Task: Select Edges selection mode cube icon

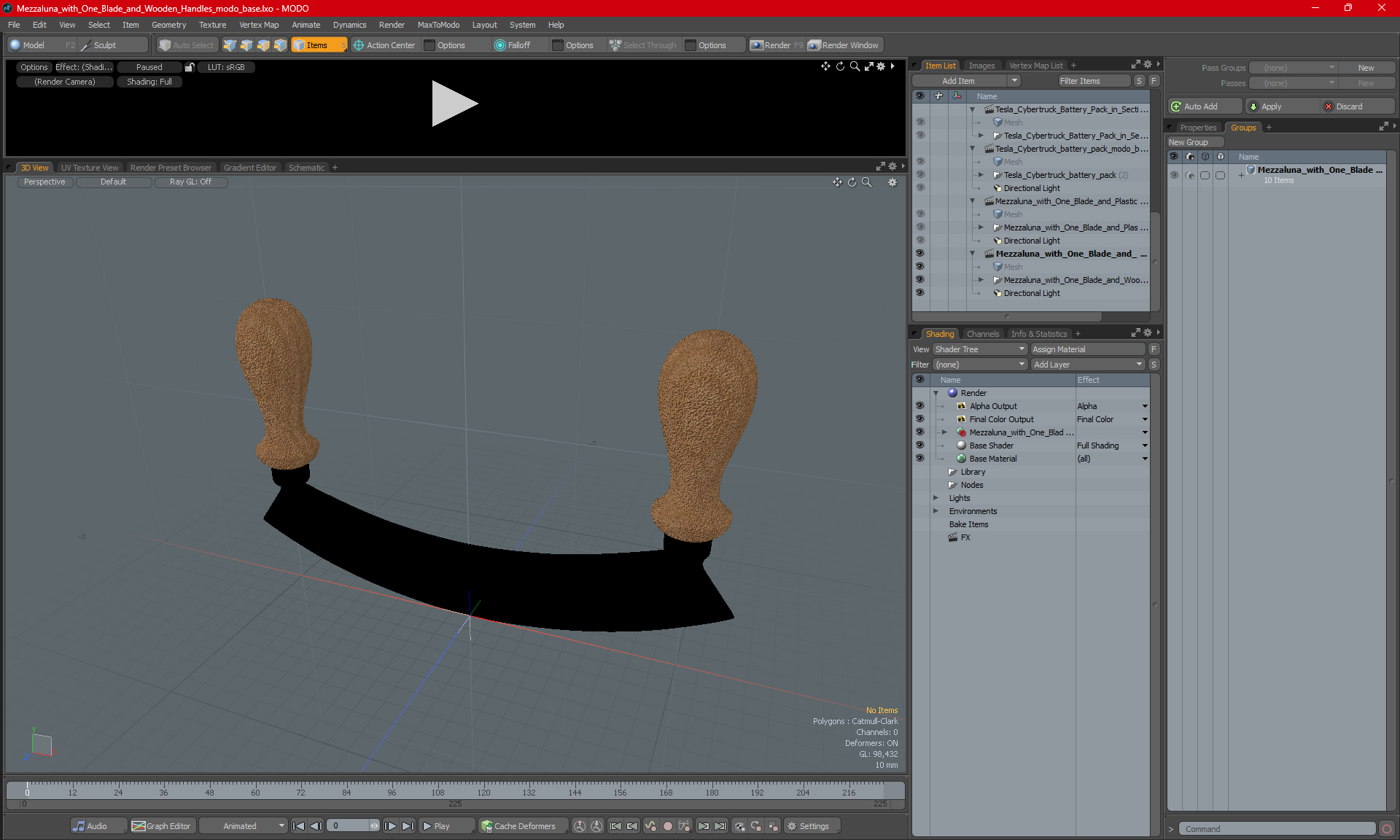Action: [x=246, y=45]
